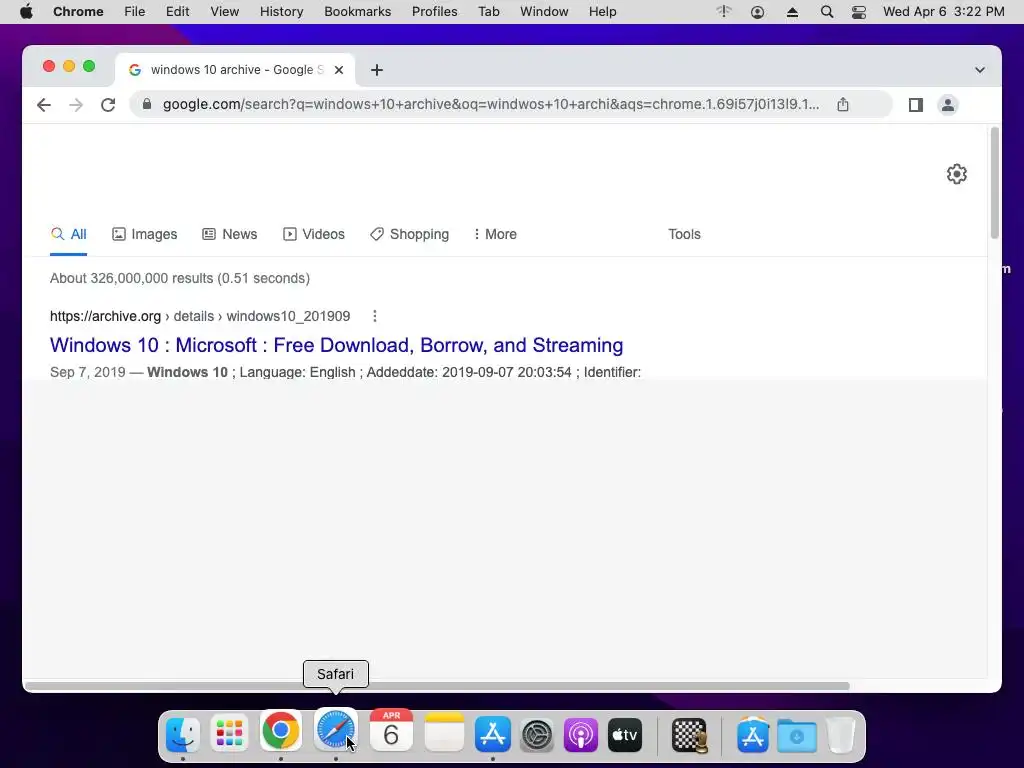Open Trash from the Dock
1024x768 pixels.
tap(841, 734)
